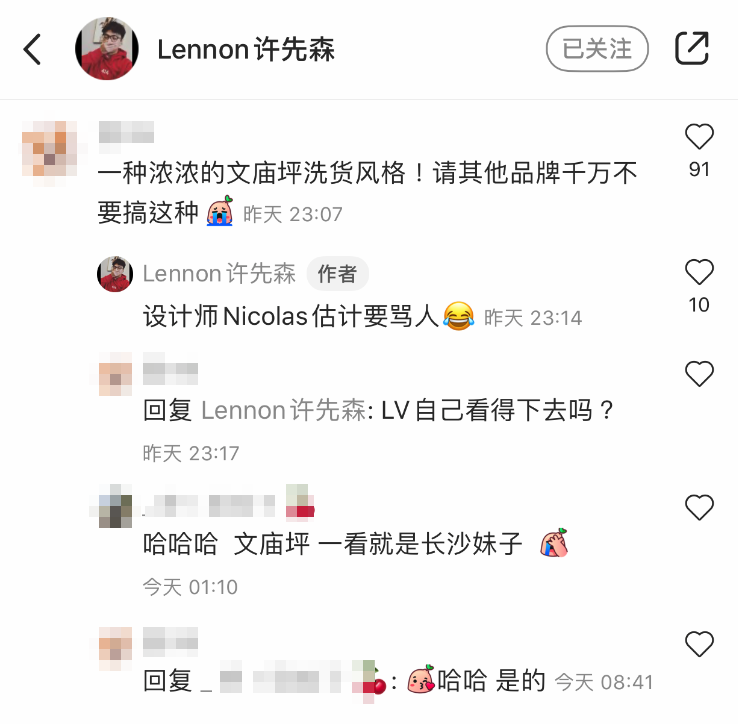The image size is (738, 724).
Task: Open avatar of the 01:10 commenter
Action: point(115,506)
